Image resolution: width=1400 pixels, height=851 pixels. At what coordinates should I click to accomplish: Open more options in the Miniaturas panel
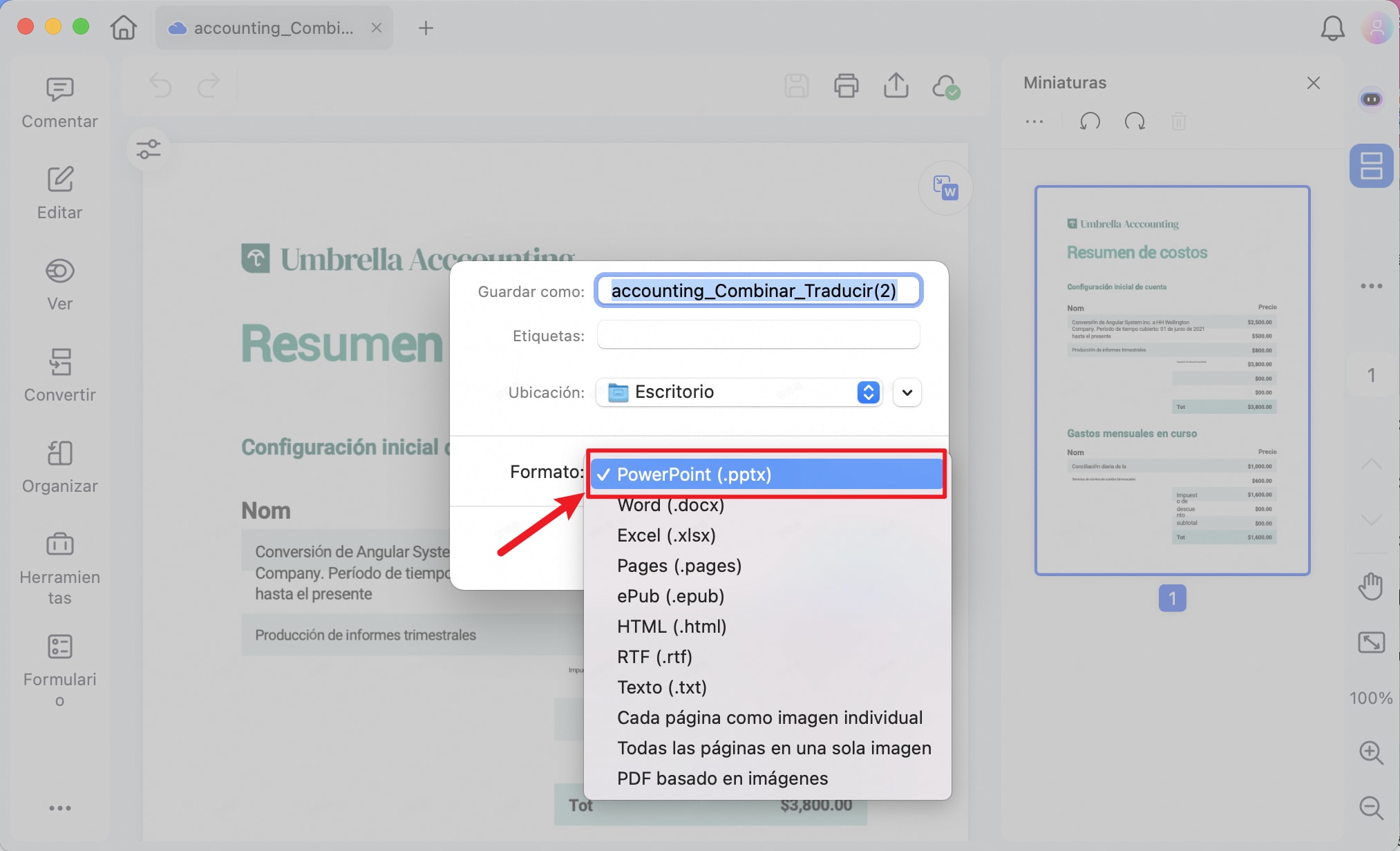[1034, 121]
